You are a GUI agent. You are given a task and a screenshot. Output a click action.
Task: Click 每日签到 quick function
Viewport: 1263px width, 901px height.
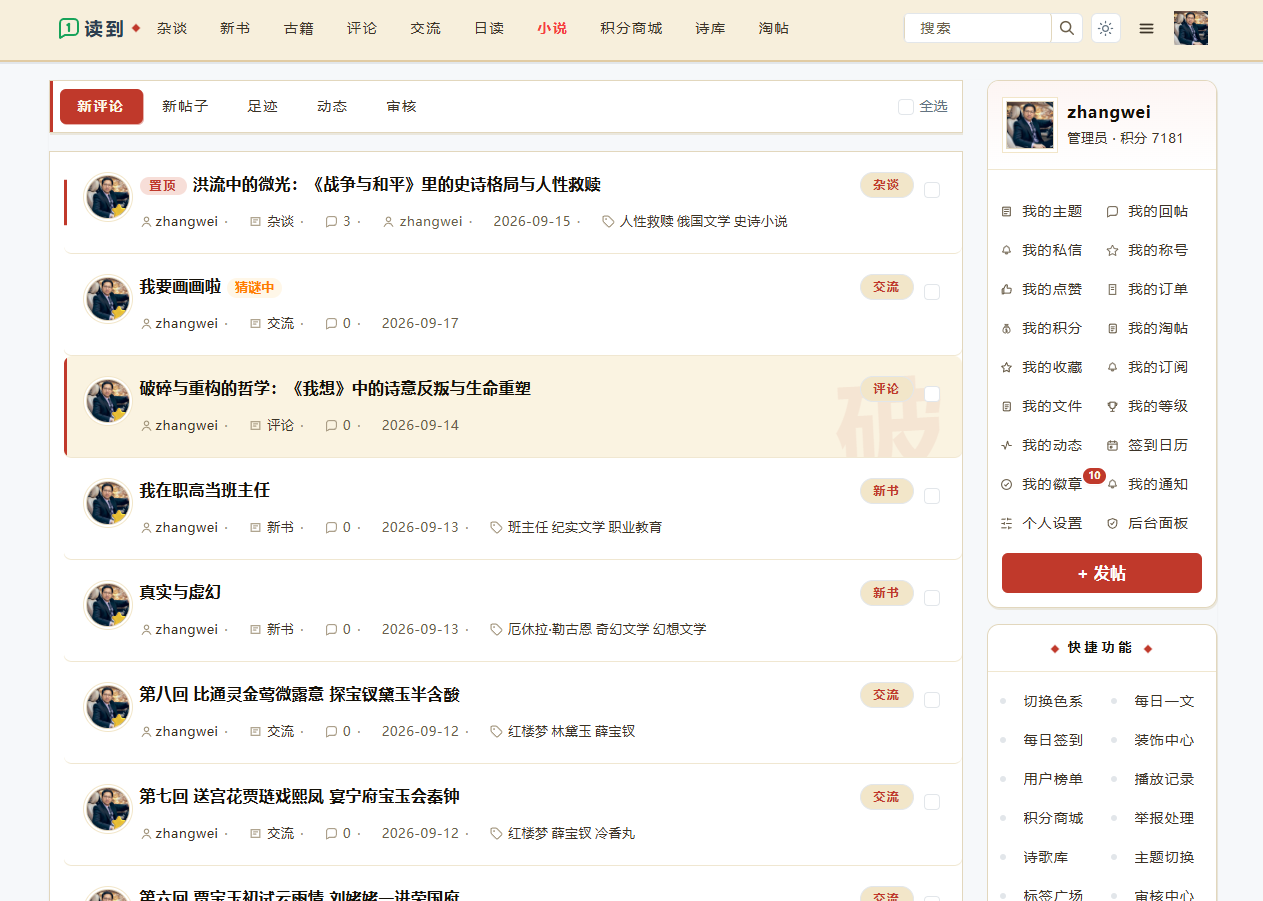pos(1053,740)
